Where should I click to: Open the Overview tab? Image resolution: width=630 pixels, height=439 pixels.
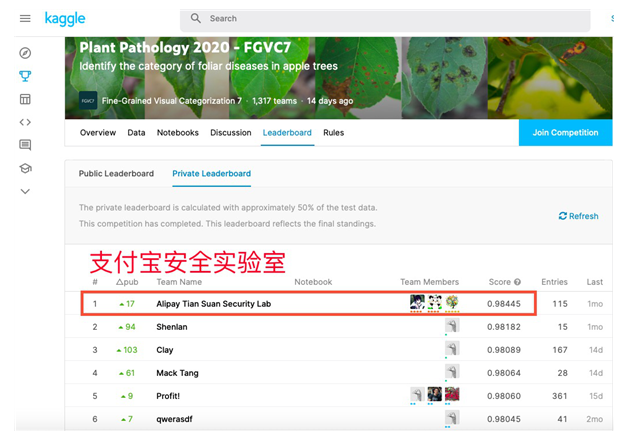98,133
